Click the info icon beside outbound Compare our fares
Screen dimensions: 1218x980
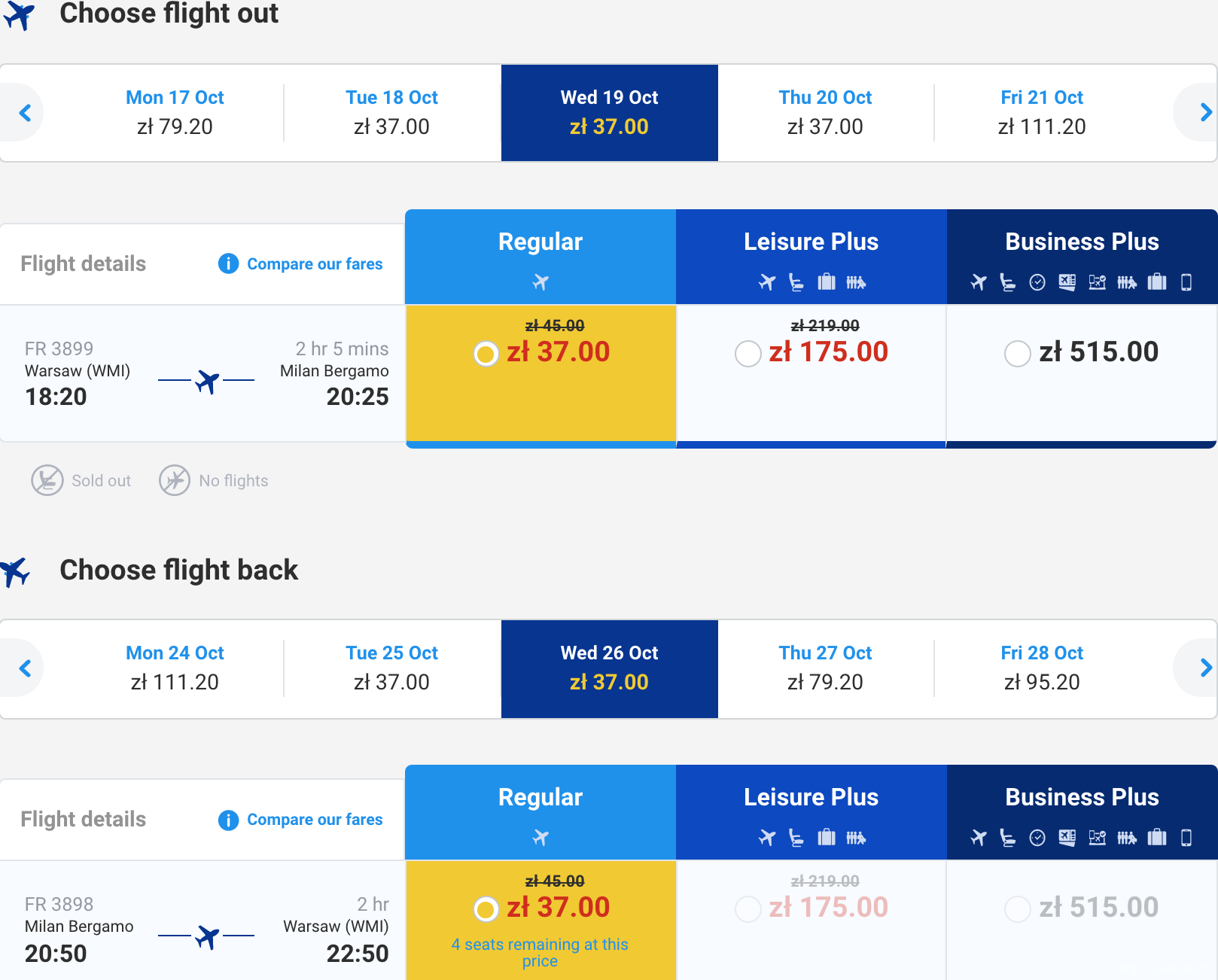pos(228,264)
